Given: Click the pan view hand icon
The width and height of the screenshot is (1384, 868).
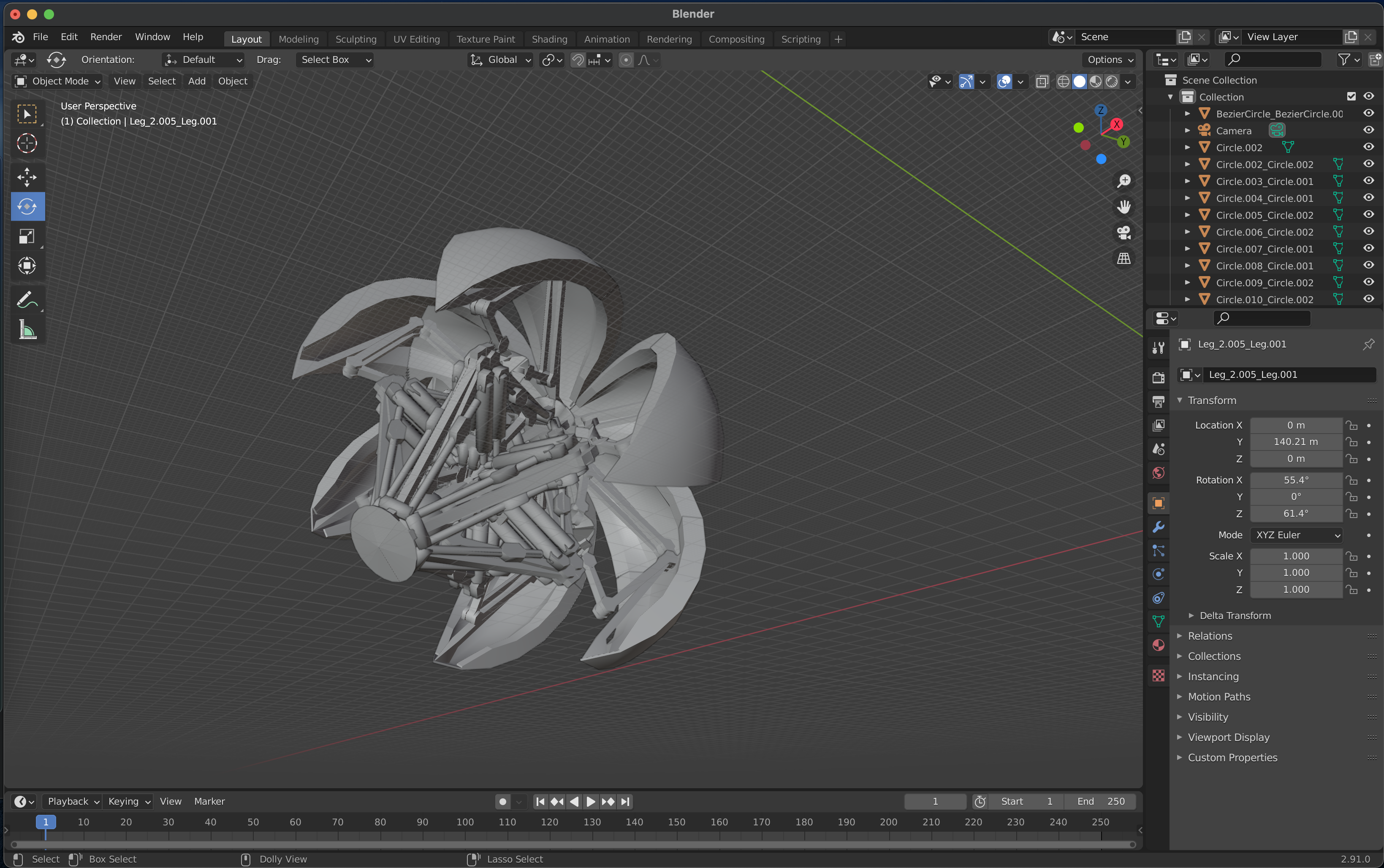Looking at the screenshot, I should [x=1123, y=207].
